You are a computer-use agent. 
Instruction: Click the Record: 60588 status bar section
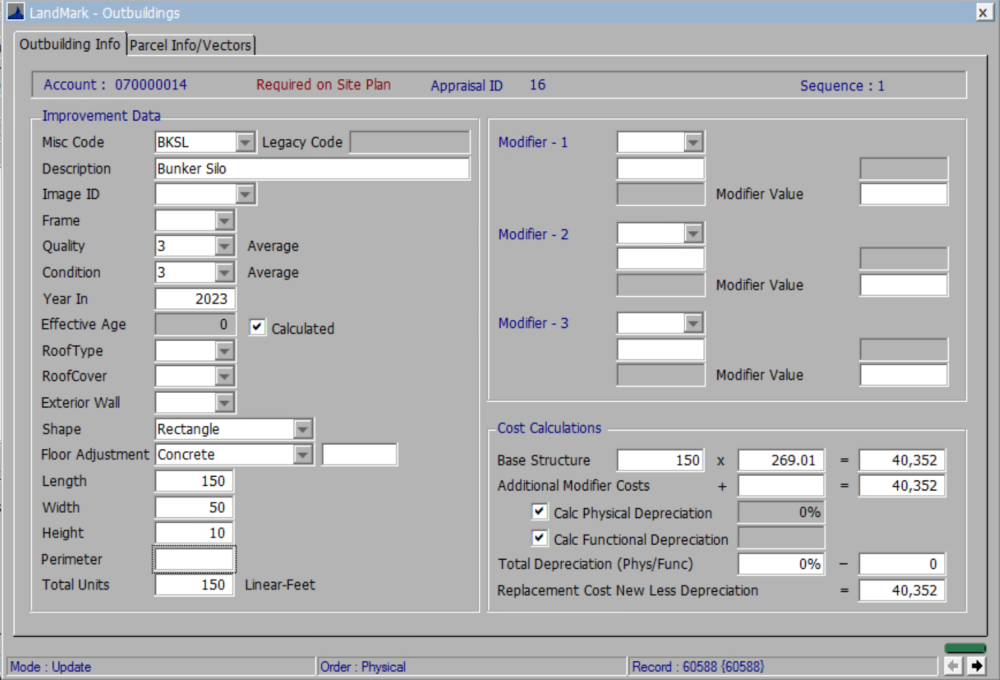coord(700,666)
